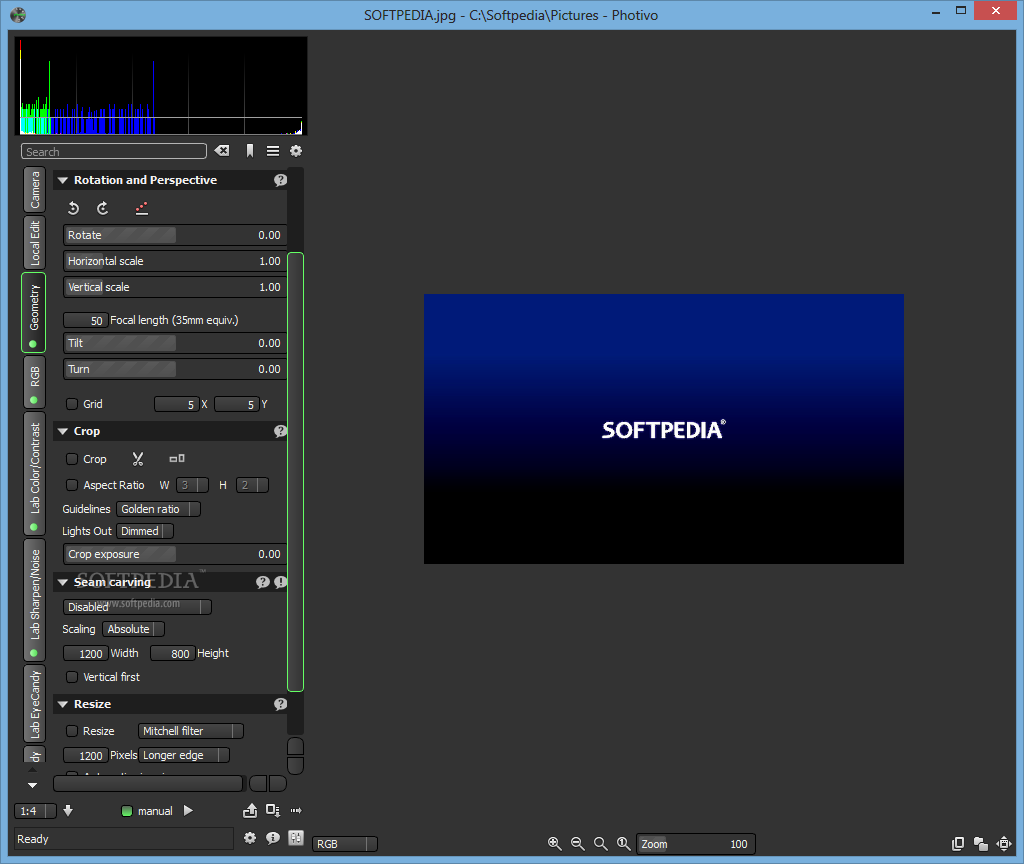Open help for Rotation and Perspective
Viewport: 1024px width, 864px height.
coord(280,180)
